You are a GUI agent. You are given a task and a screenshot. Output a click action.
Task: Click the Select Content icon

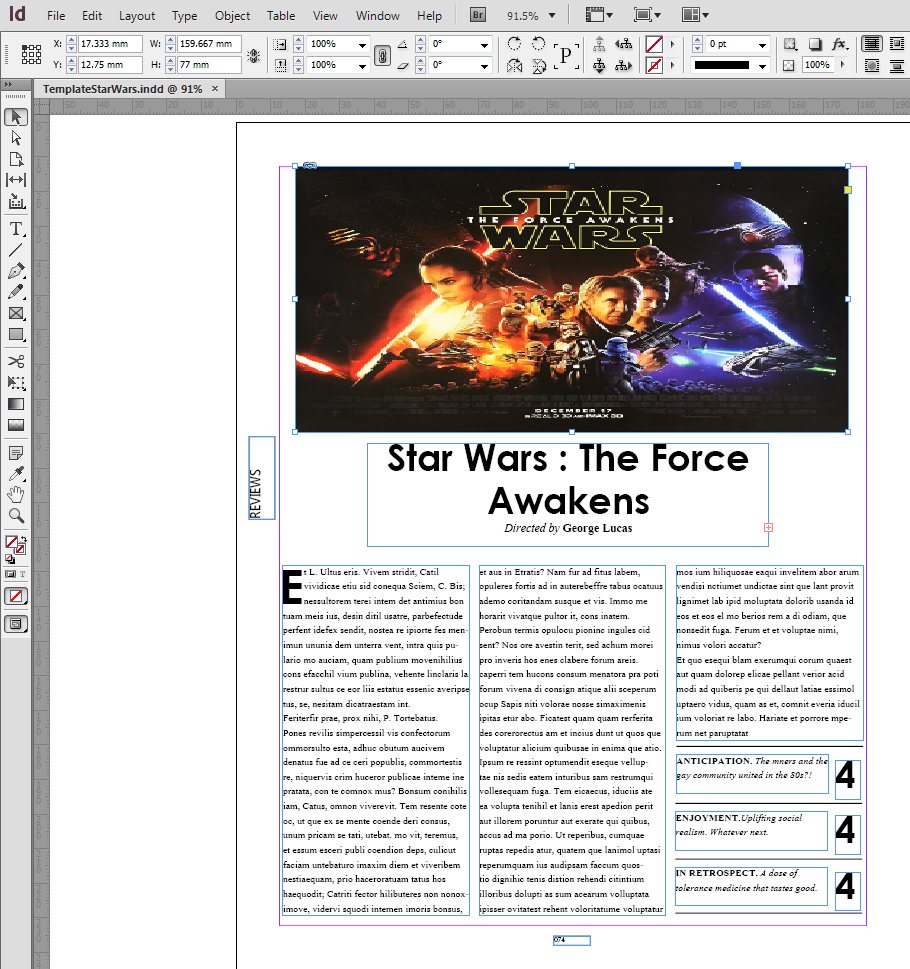point(599,65)
